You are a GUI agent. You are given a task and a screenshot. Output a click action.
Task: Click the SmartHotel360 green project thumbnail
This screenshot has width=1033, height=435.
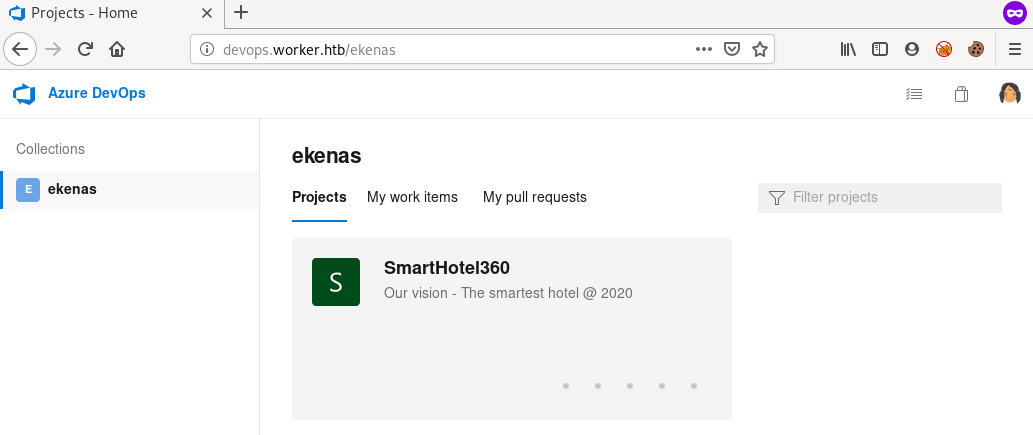(336, 282)
